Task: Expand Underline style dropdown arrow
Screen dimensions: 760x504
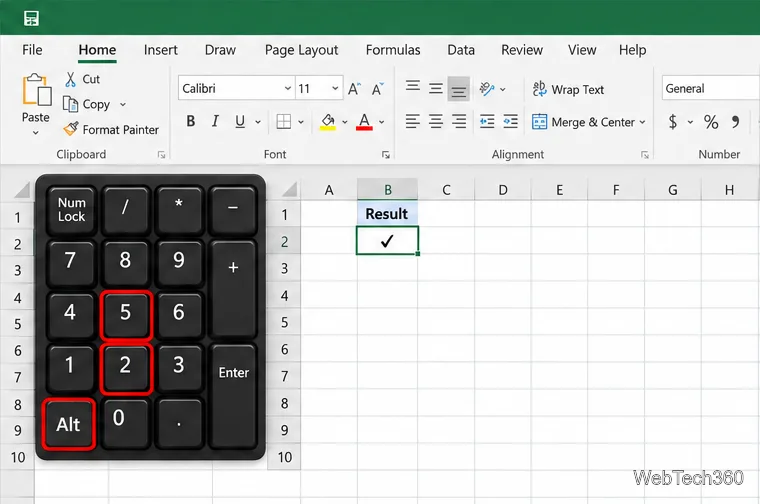Action: (258, 122)
